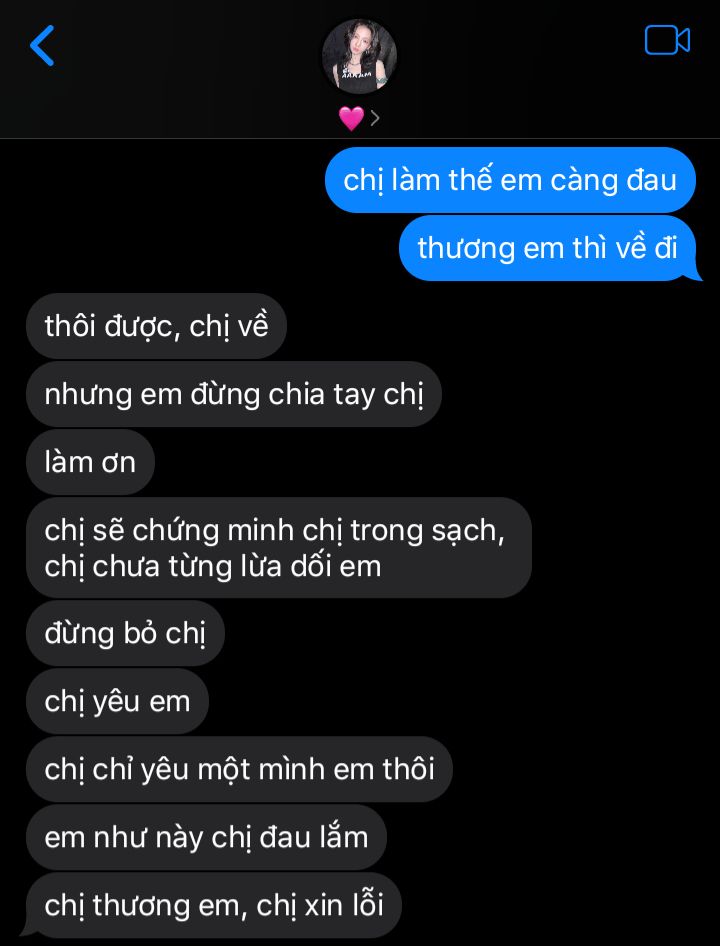Tap the 'thôi được, chị về' bubble
Image resolution: width=720 pixels, height=946 pixels.
156,326
